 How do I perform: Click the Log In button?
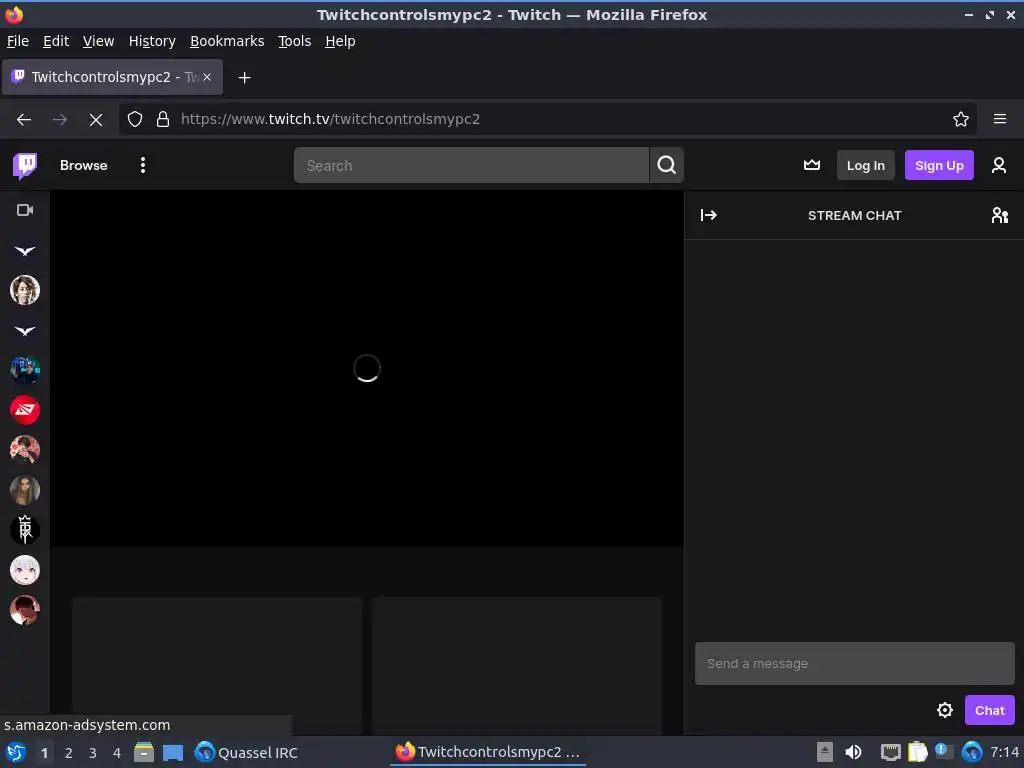coord(865,165)
